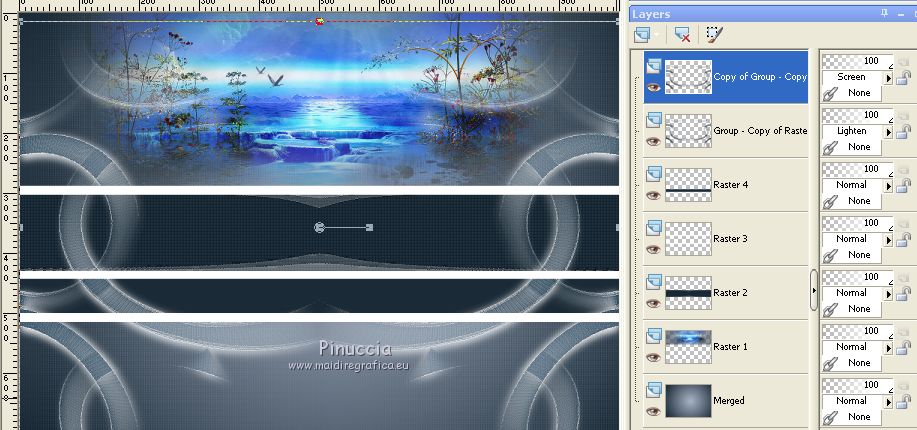Select the Merged layer name

pyautogui.click(x=729, y=401)
